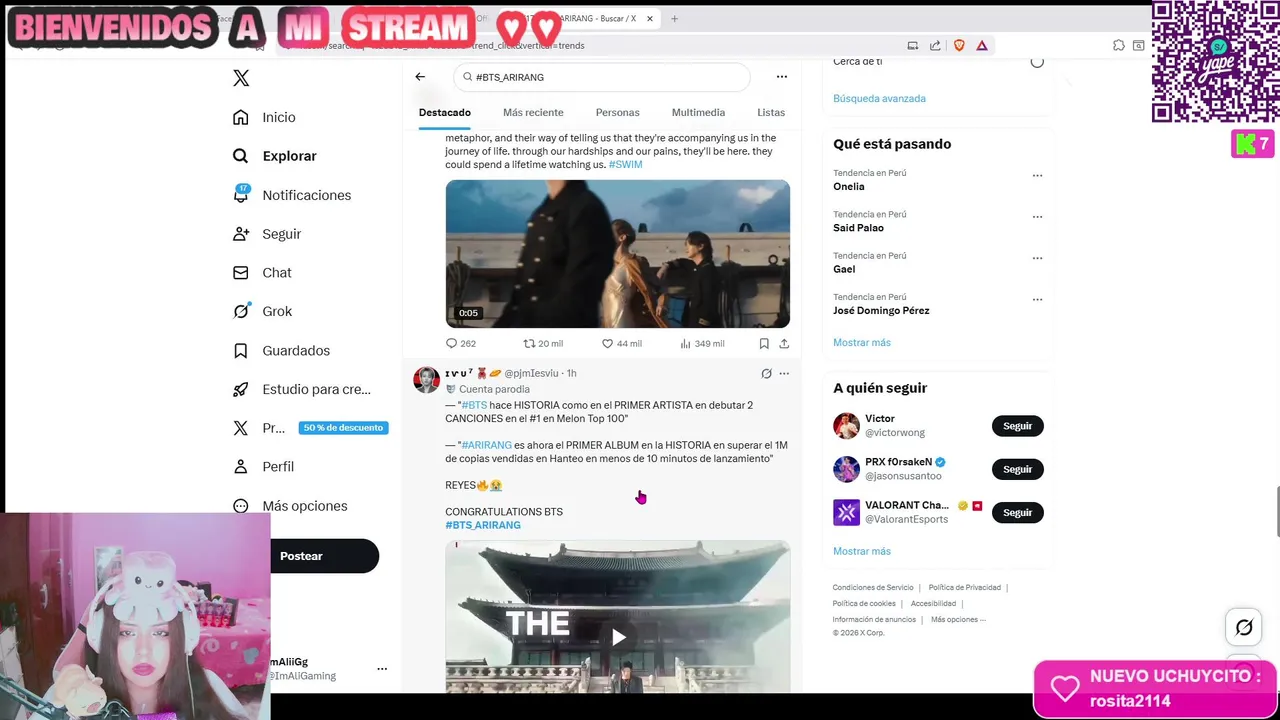Share the #SWIM post

pos(784,343)
